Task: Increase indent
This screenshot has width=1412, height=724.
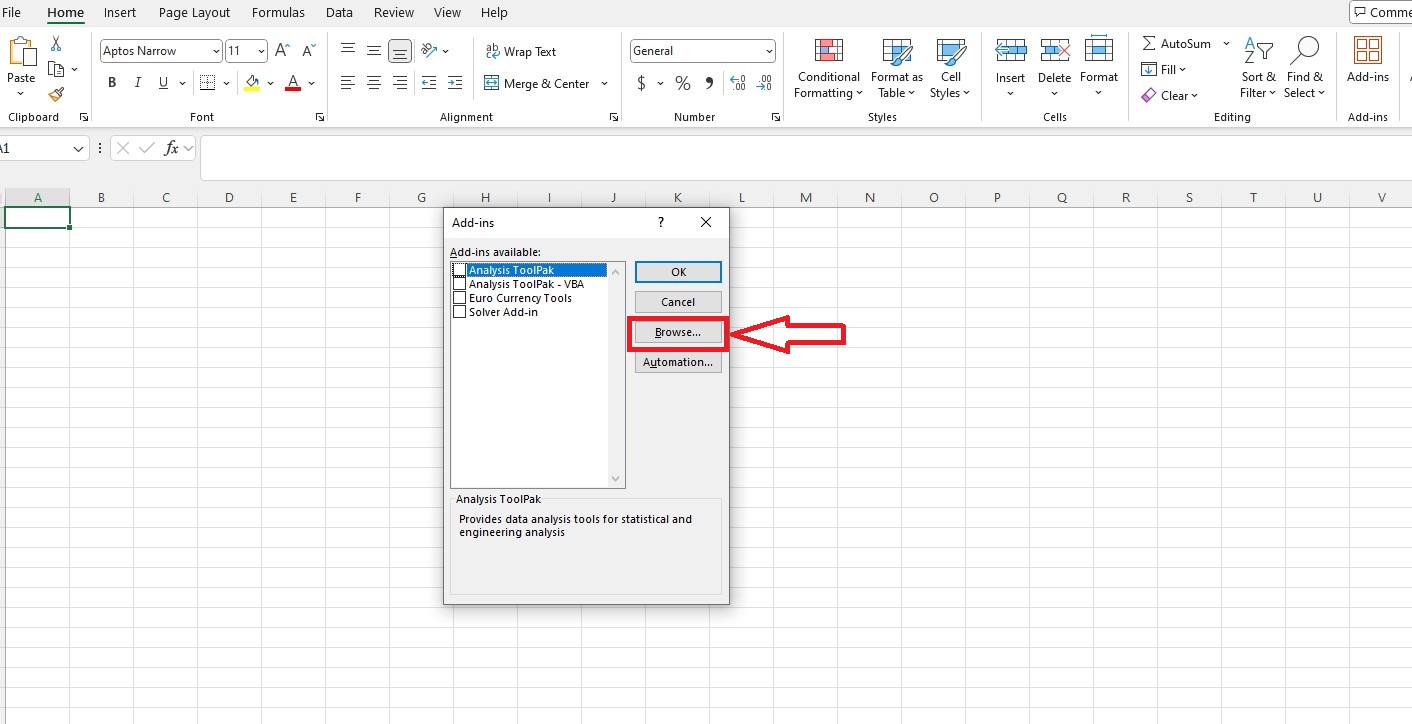Action: coord(455,83)
